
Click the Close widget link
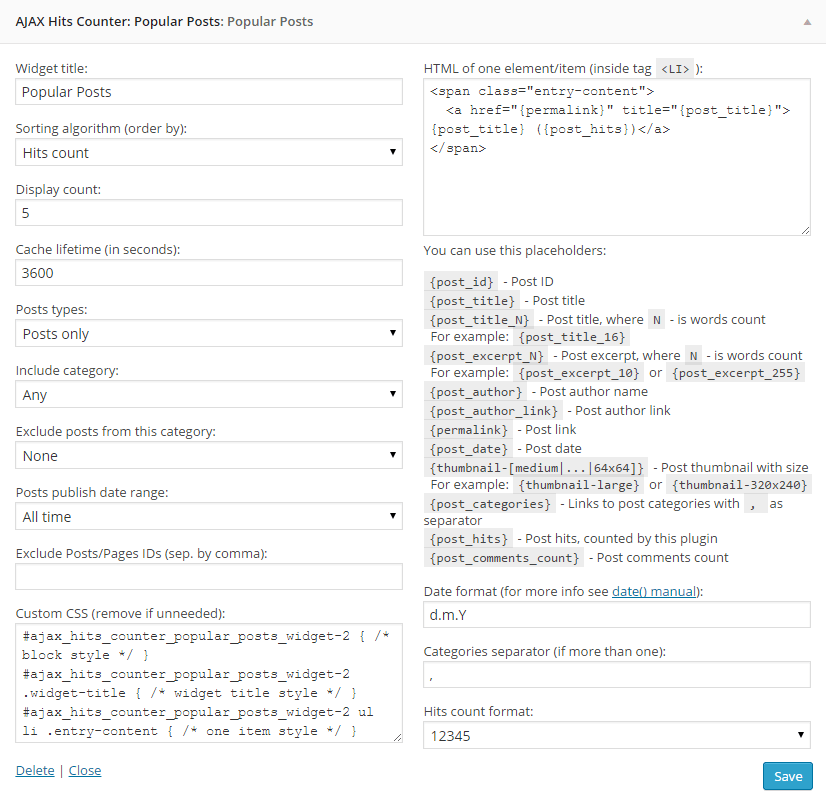click(85, 770)
